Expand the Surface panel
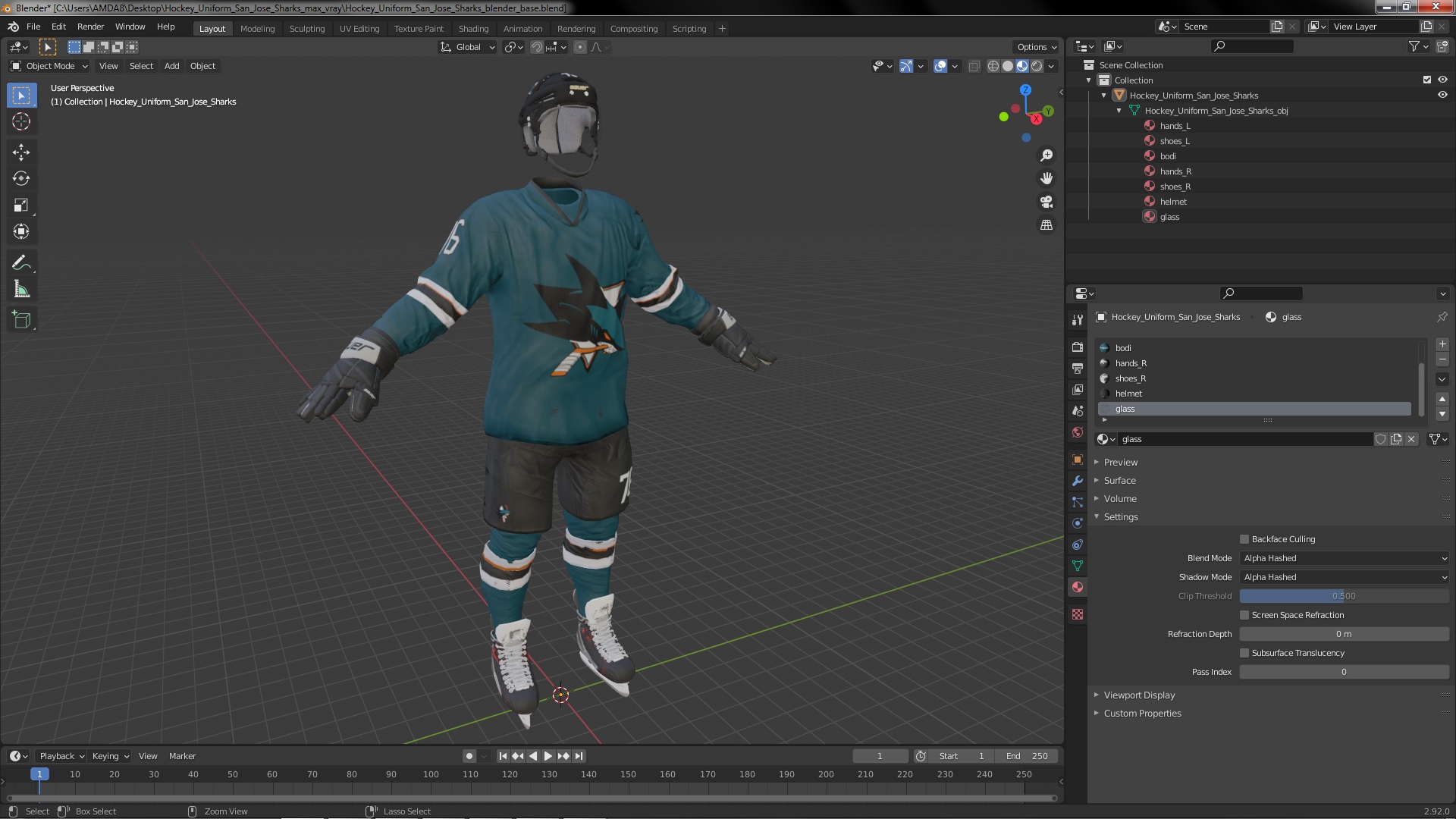This screenshot has width=1456, height=819. 1119,481
